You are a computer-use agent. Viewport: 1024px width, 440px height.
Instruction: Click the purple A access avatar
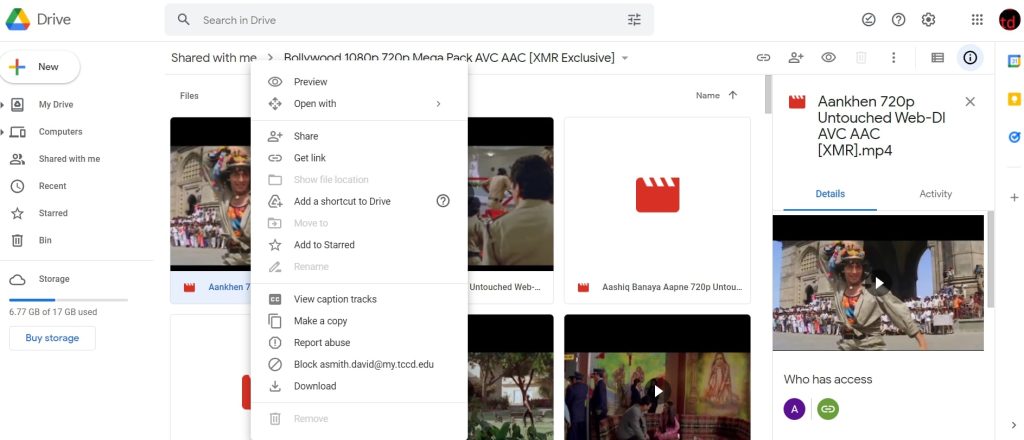[794, 409]
